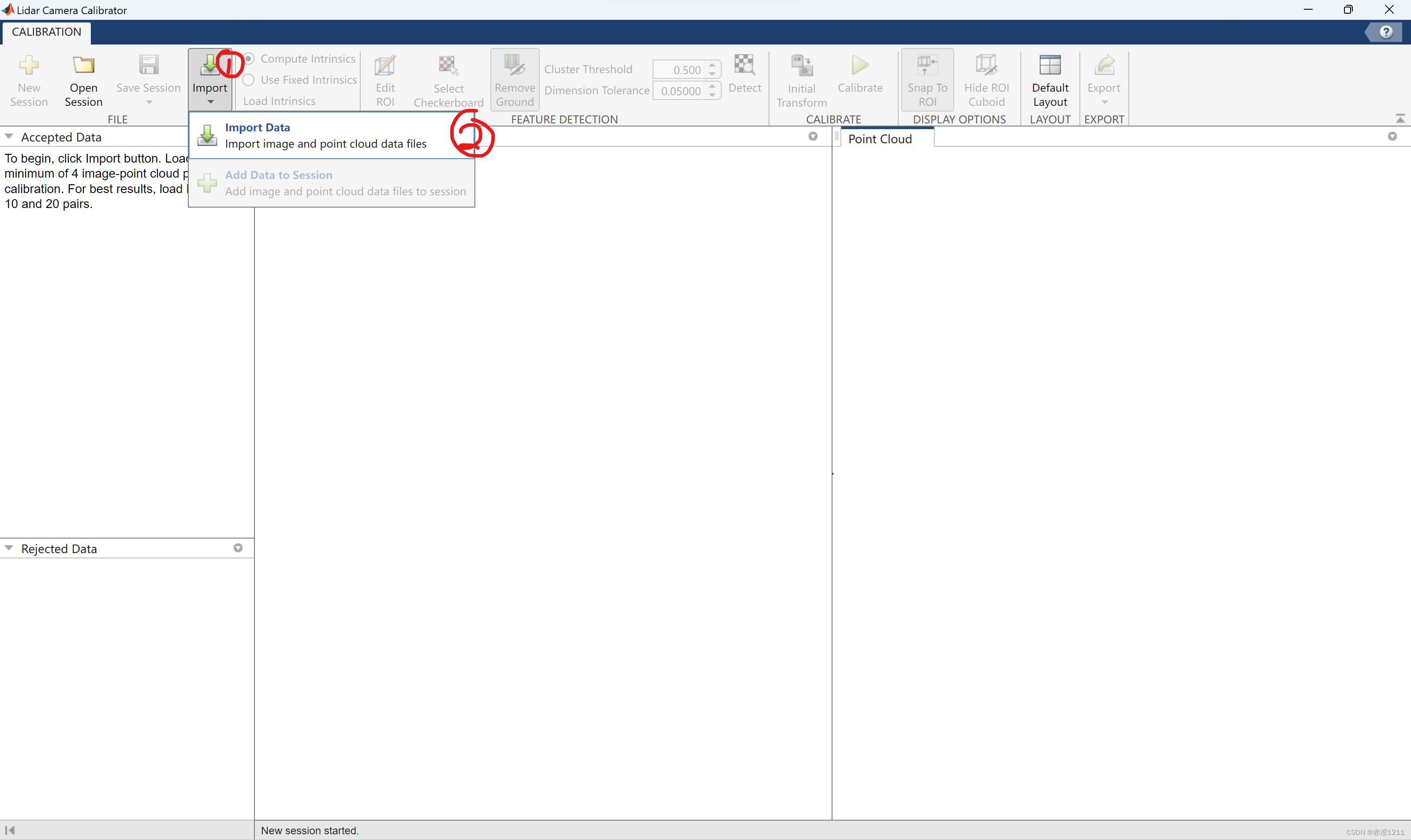
Task: Select Use Fixed Intrinsics radio button
Action: click(249, 80)
